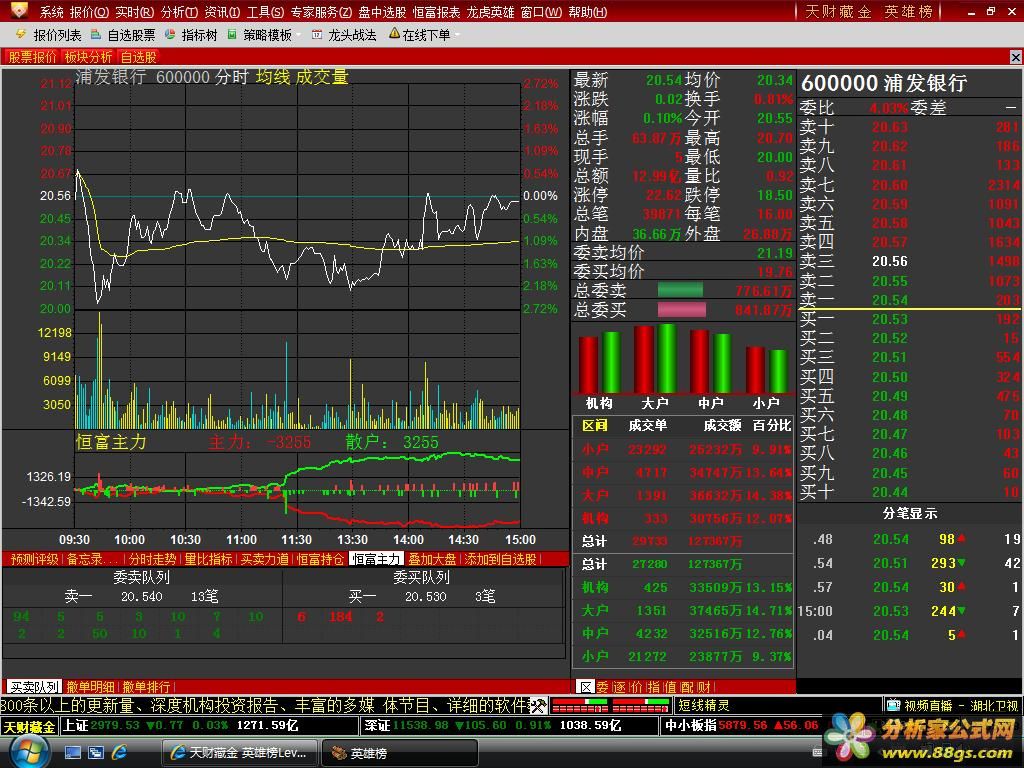This screenshot has height=768, width=1024.
Task: Click the 区间 column header
Action: [594, 426]
